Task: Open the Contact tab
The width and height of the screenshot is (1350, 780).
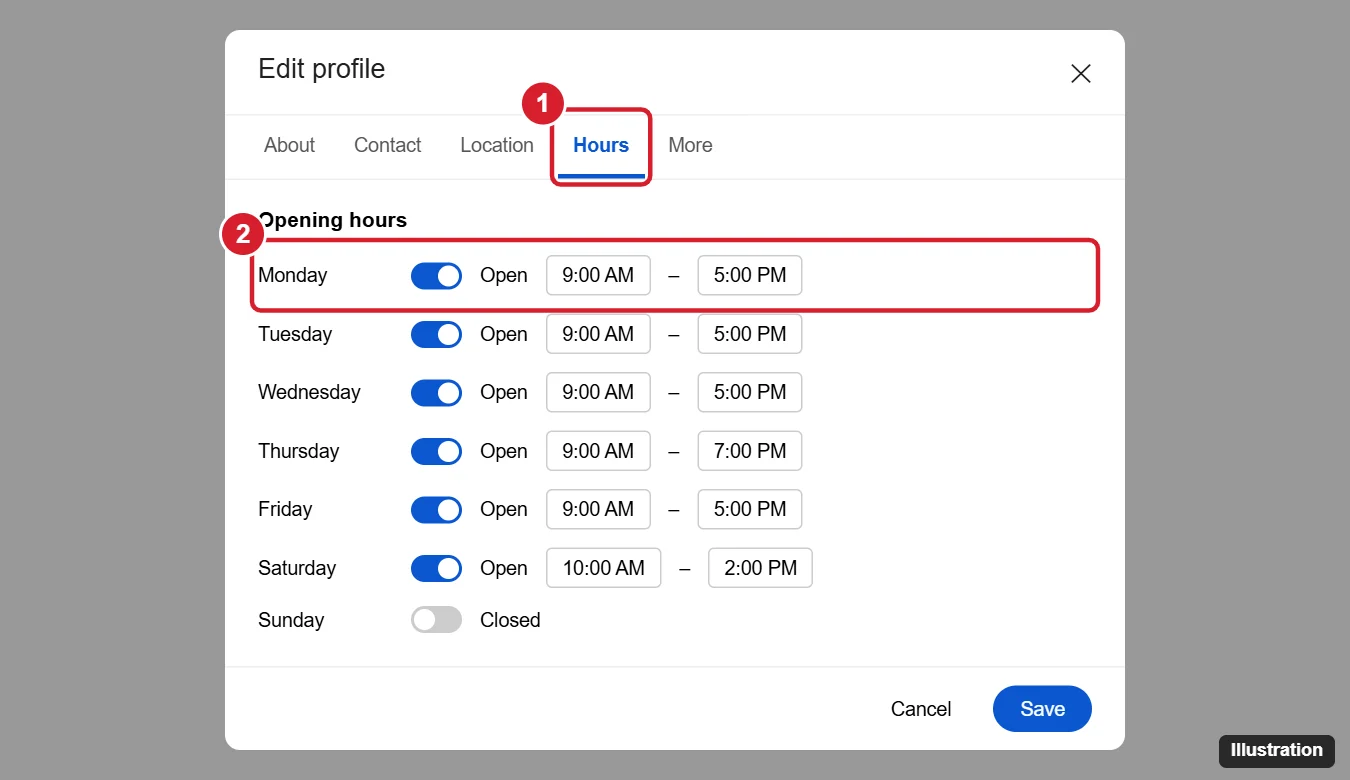Action: coord(387,145)
